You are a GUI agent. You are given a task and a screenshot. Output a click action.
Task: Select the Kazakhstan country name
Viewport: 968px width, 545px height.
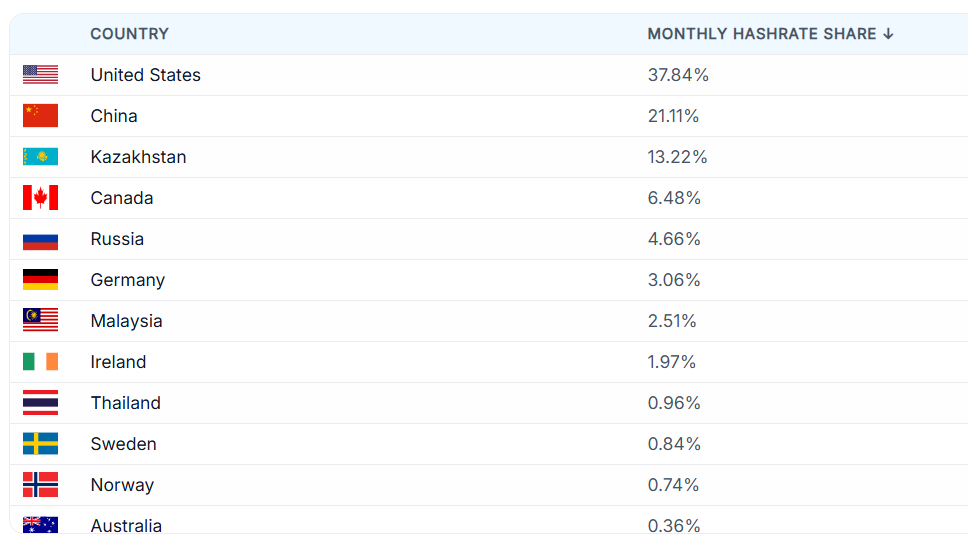click(x=138, y=157)
